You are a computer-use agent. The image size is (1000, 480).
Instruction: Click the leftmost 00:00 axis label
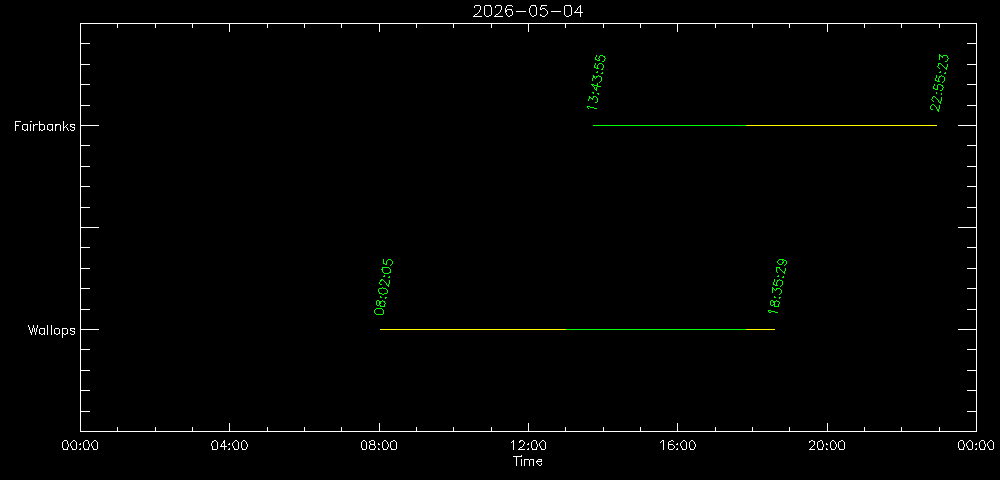tap(80, 447)
